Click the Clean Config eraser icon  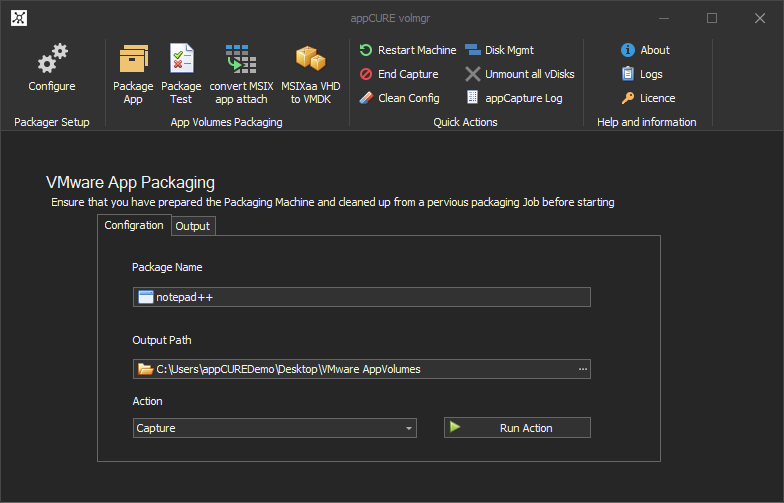tap(366, 98)
